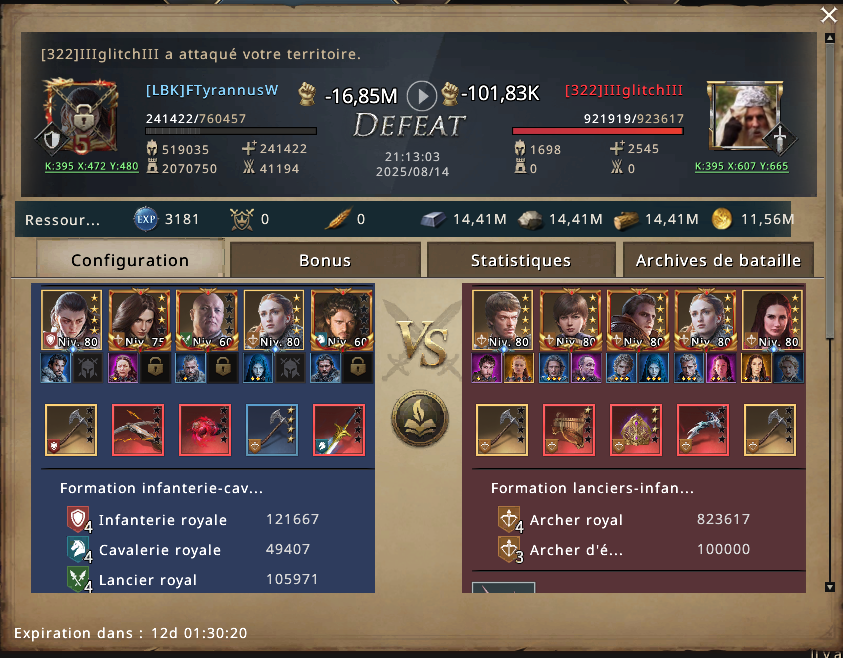Click the scrollbar down arrow
The height and width of the screenshot is (658, 843).
tap(830, 587)
